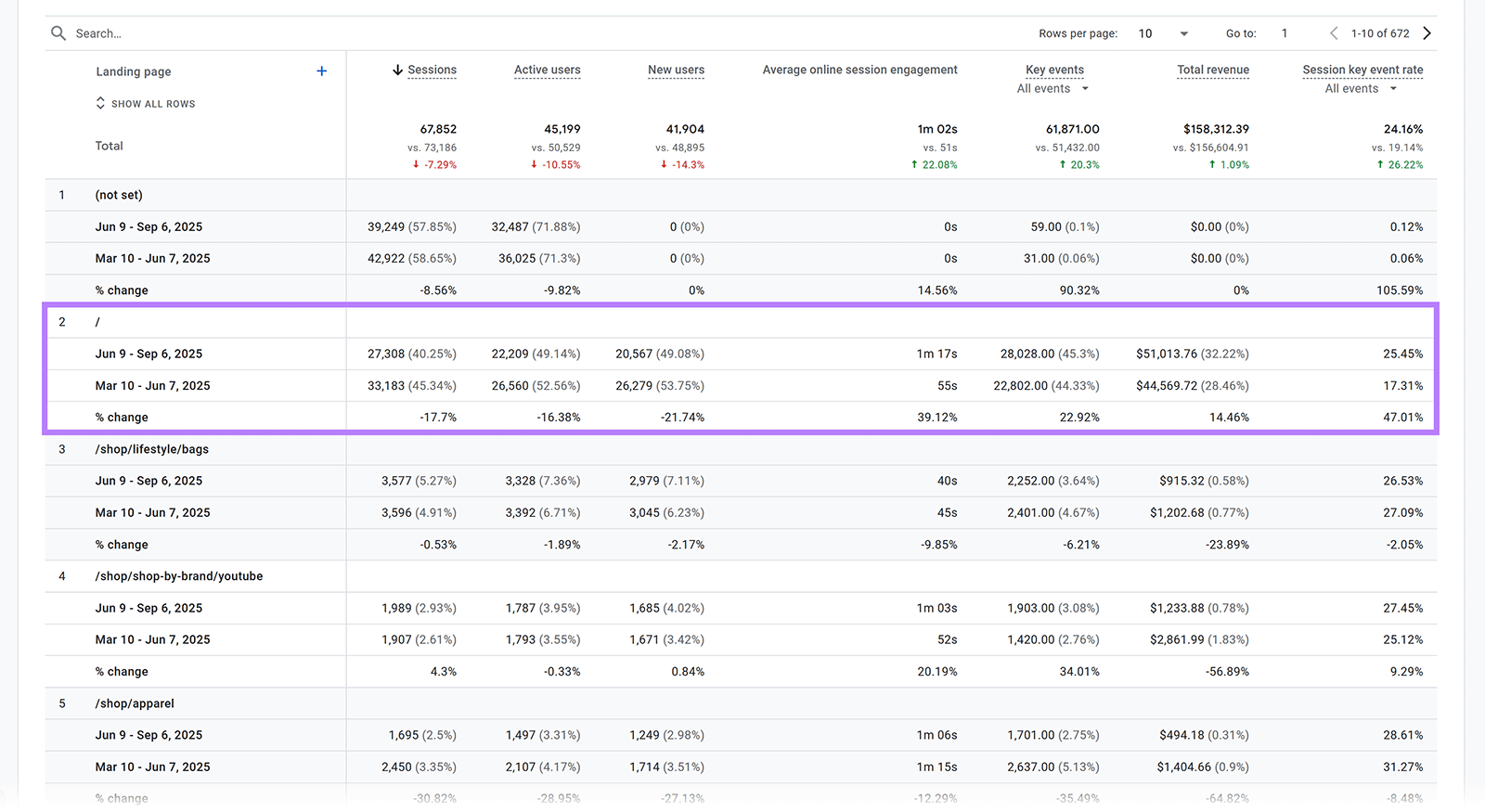The height and width of the screenshot is (812, 1485).
Task: Open Session key event rate events dropdown
Action: point(1361,89)
